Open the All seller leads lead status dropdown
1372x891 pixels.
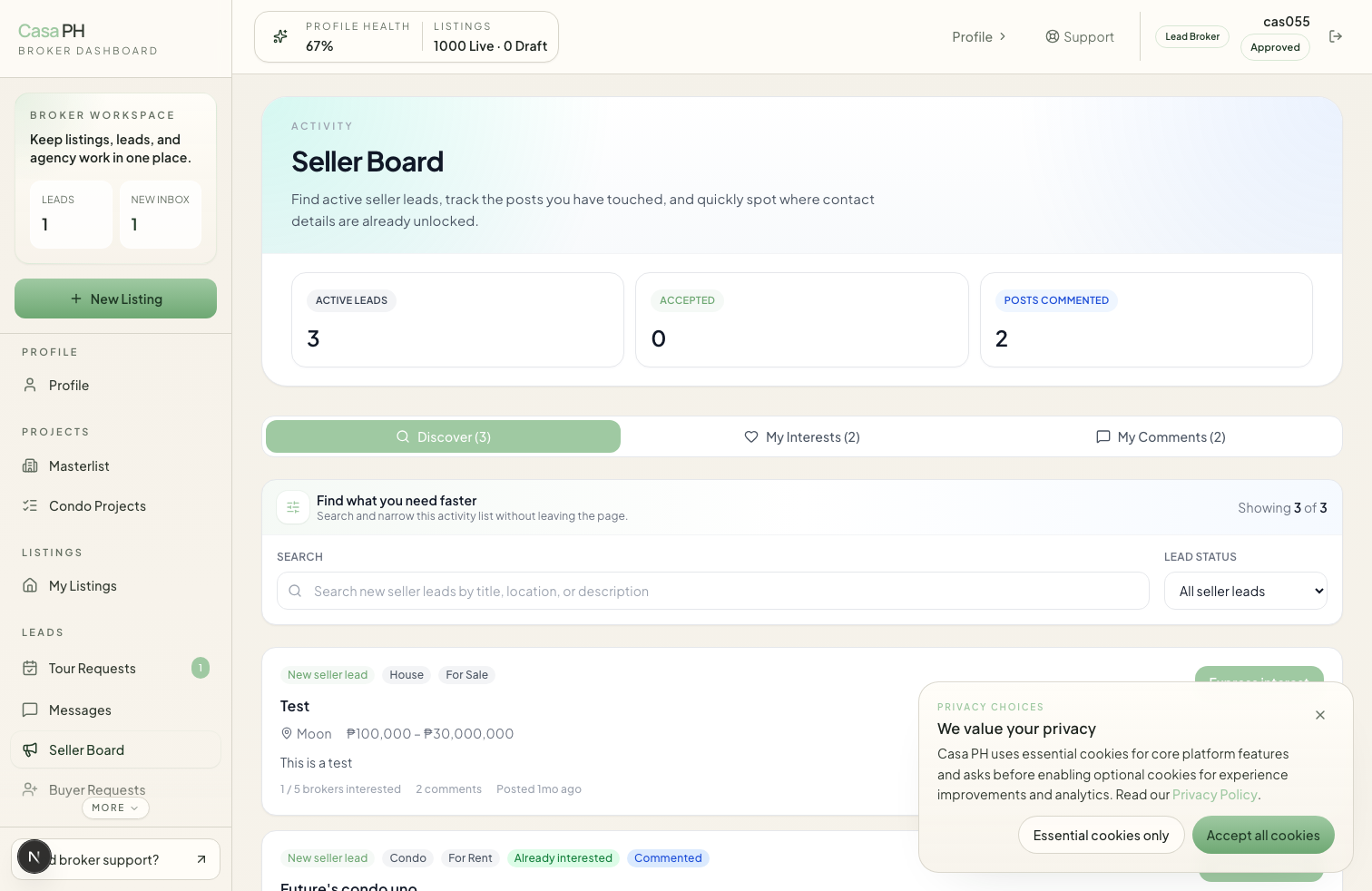pos(1245,591)
